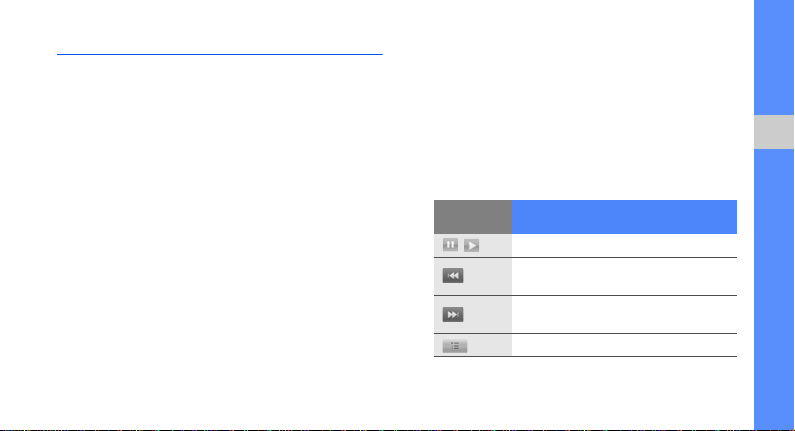This screenshot has height=431, width=795.
Task: Click the empty cell beside the list icon
Action: tap(624, 345)
